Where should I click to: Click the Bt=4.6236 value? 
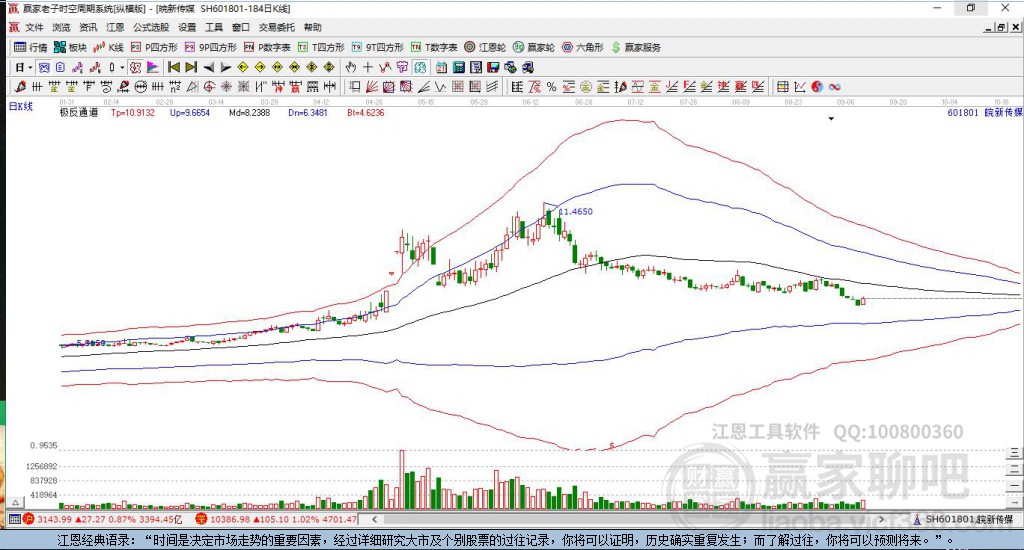point(366,112)
